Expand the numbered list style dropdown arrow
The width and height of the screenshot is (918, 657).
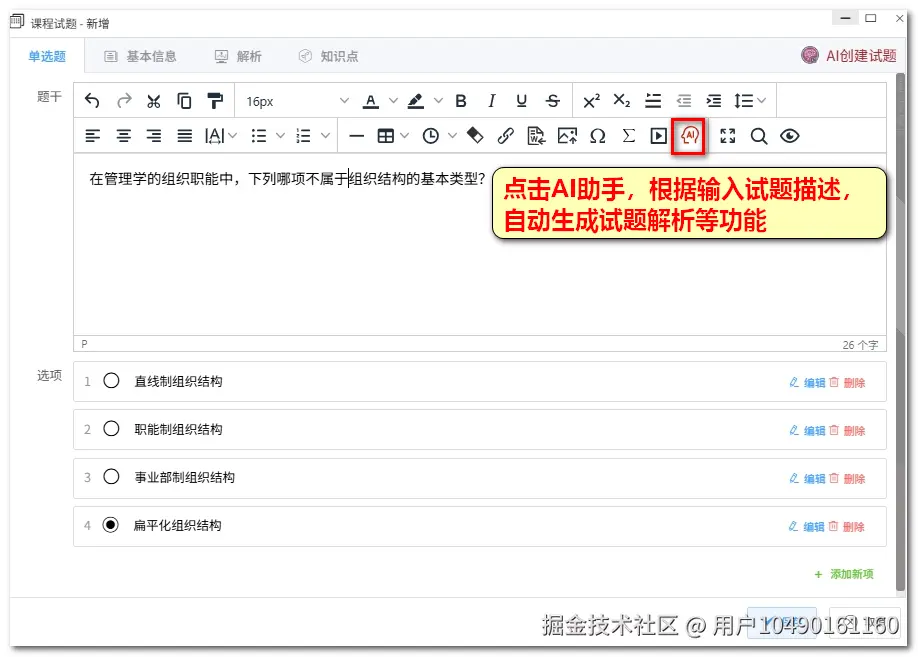[326, 136]
